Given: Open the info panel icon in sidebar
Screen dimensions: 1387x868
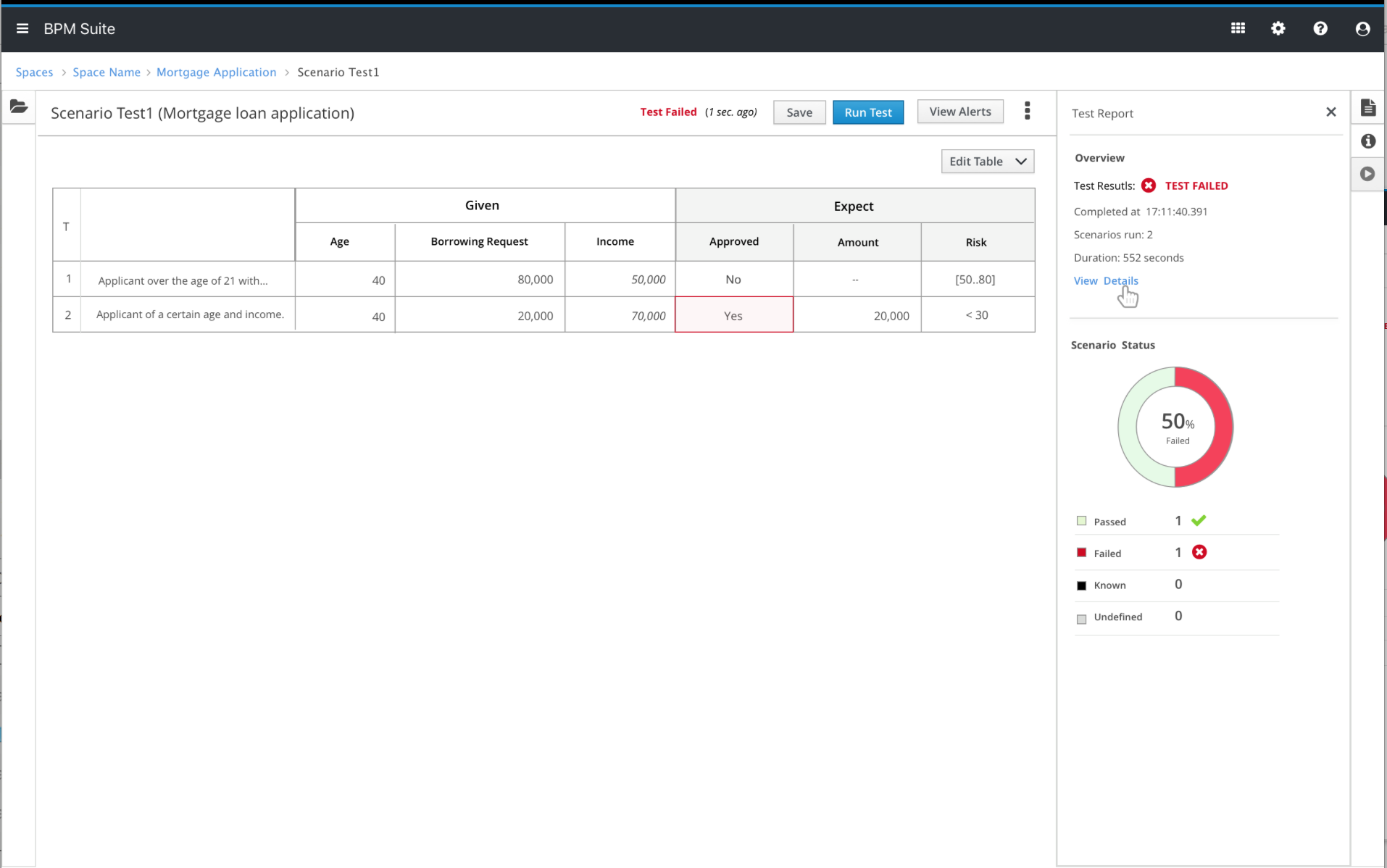Looking at the screenshot, I should coord(1367,141).
